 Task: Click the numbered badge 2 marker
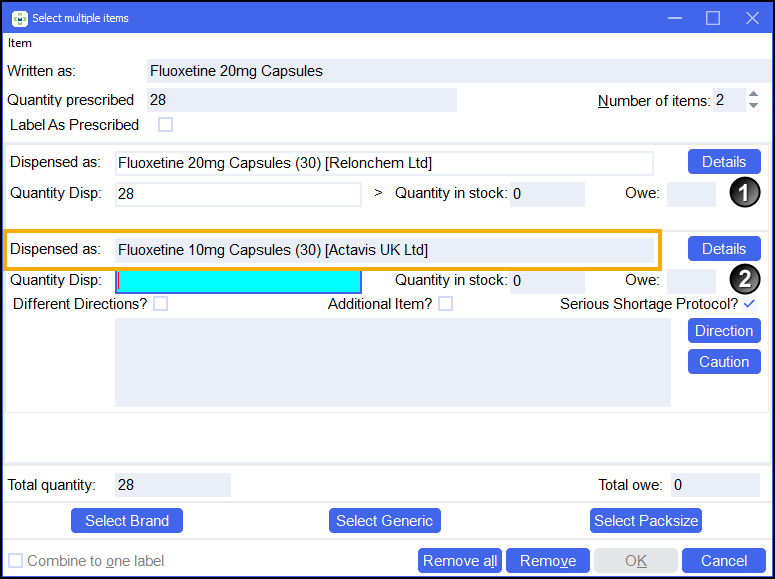pos(744,281)
